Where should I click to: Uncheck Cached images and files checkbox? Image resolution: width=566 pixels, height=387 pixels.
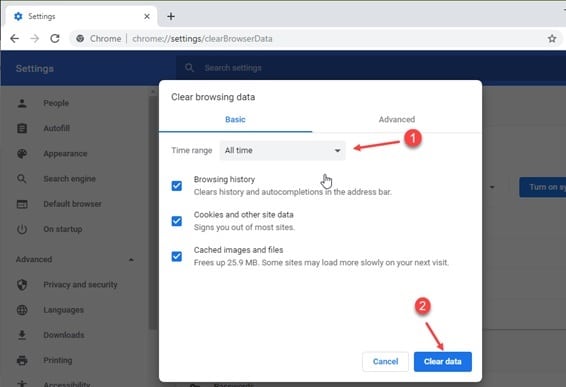pyautogui.click(x=177, y=256)
